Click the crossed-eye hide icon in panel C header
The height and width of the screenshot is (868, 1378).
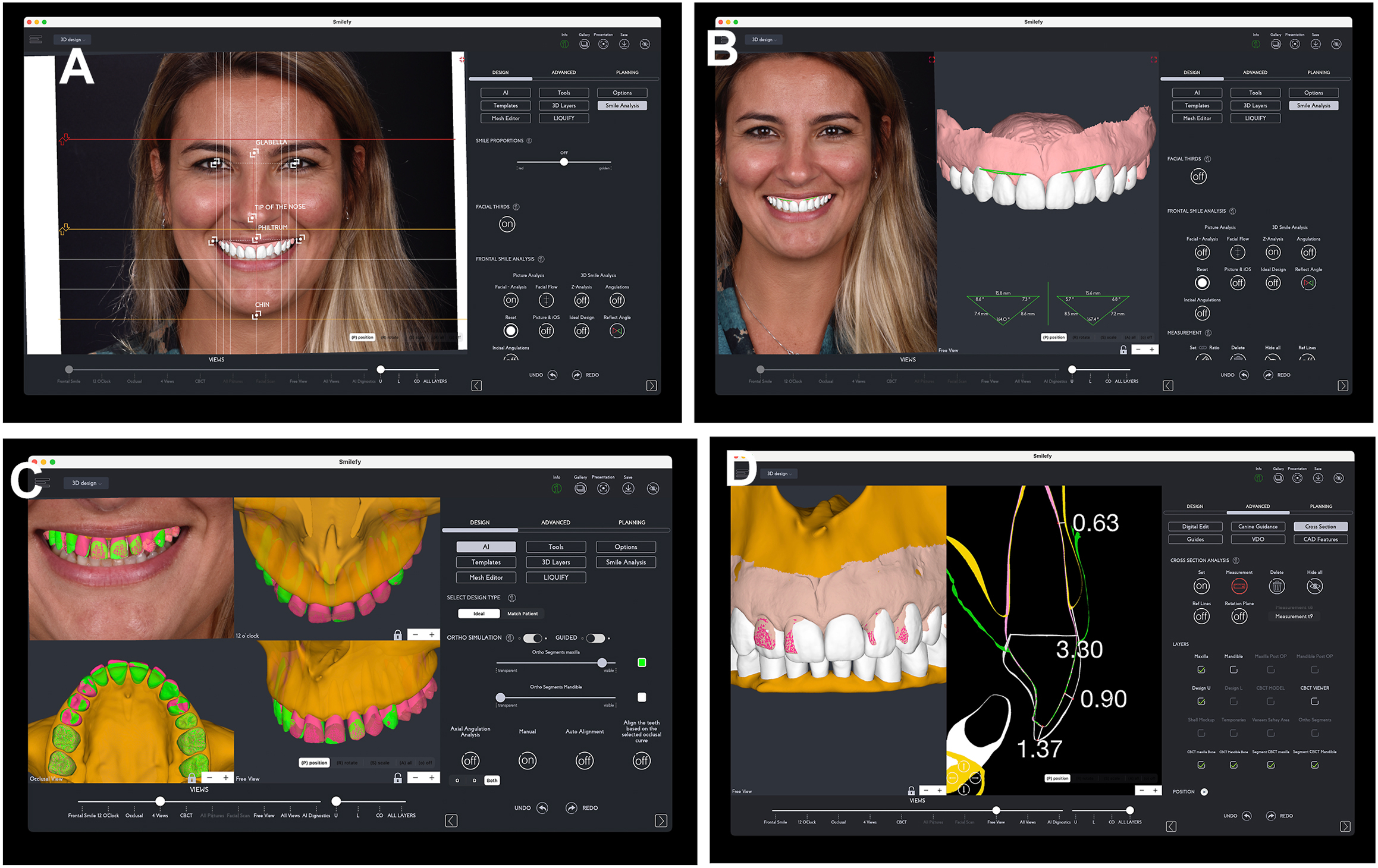pyautogui.click(x=653, y=488)
